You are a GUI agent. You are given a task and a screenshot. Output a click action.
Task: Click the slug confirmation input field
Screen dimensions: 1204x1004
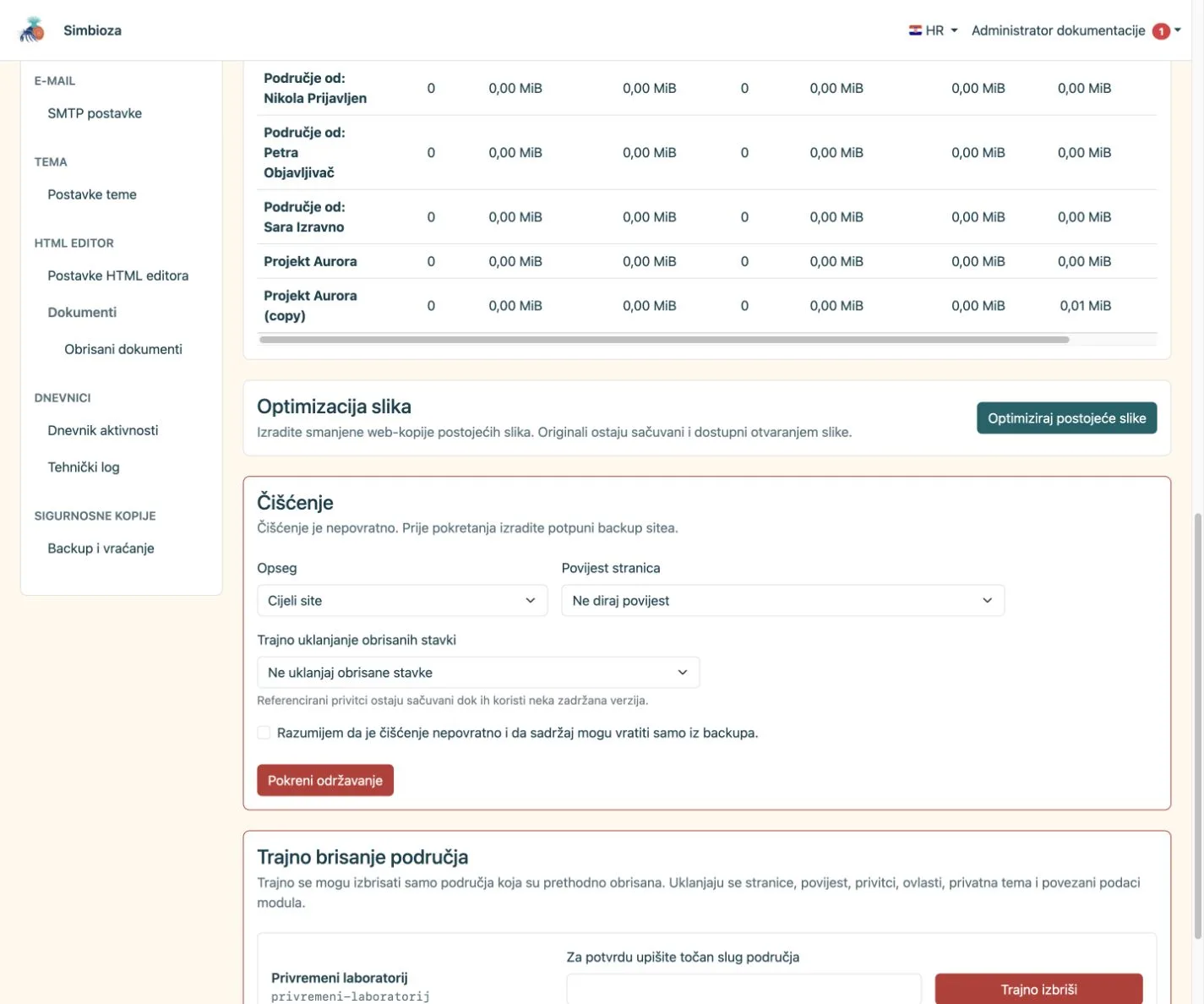pyautogui.click(x=744, y=989)
